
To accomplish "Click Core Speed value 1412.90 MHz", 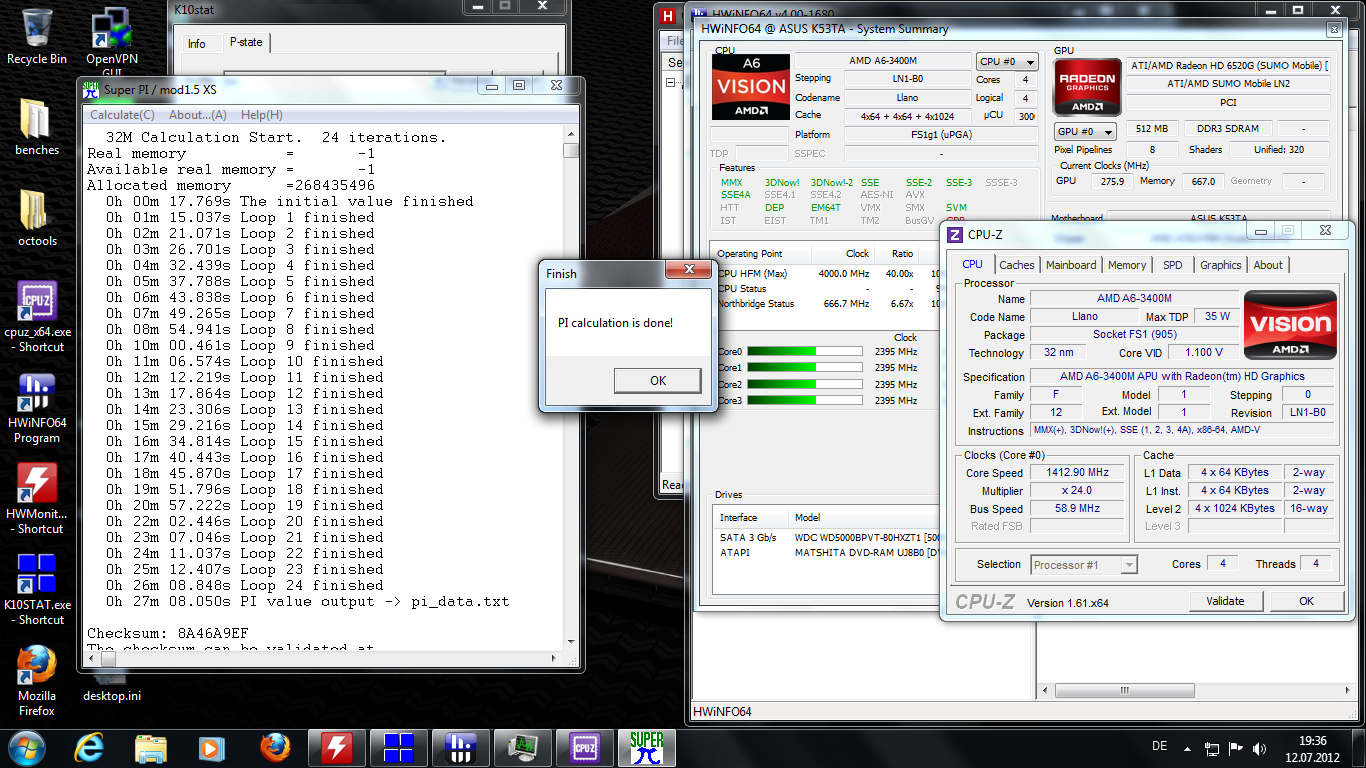I will 1078,473.
